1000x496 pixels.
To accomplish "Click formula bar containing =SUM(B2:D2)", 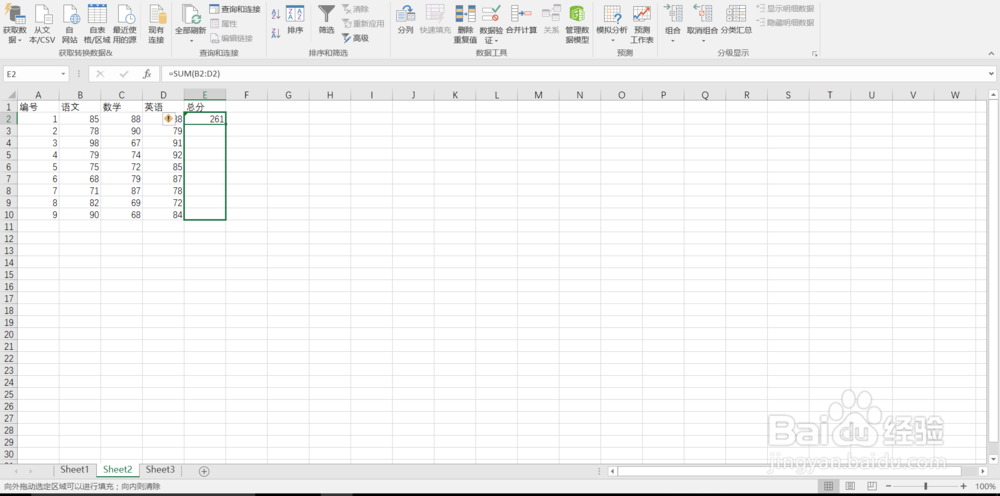I will 574,74.
